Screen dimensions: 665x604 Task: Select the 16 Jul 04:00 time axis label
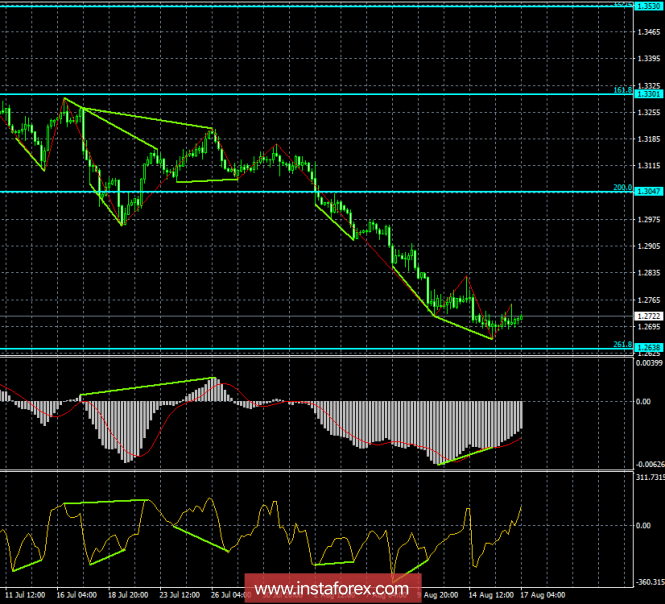76,595
